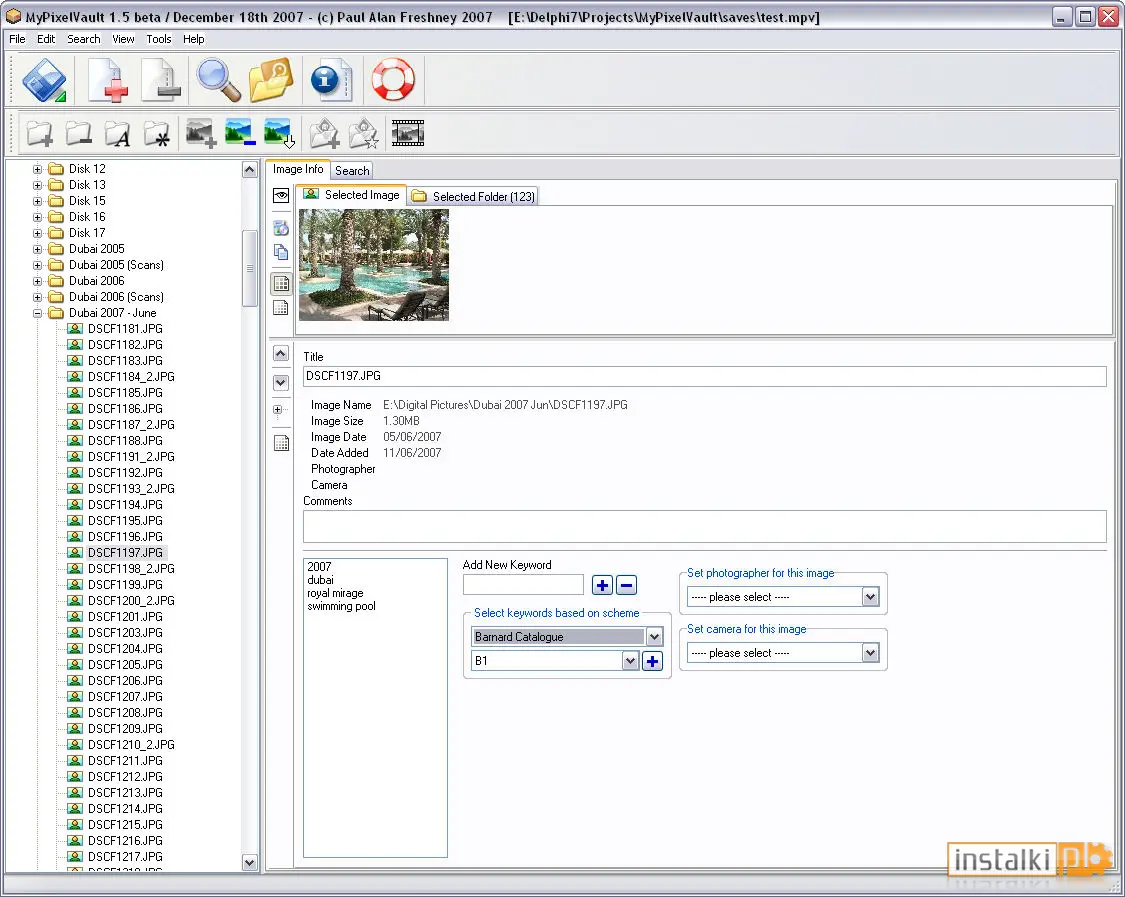Expand the Dubai 2005 folder node
This screenshot has height=897, width=1125.
tap(37, 249)
